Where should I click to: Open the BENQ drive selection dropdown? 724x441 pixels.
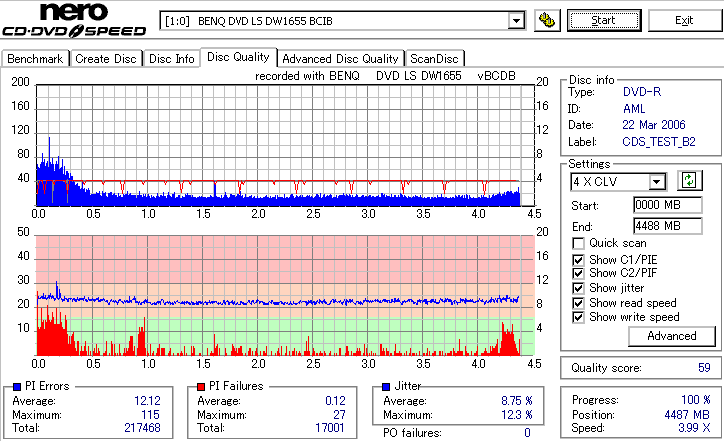tap(516, 21)
